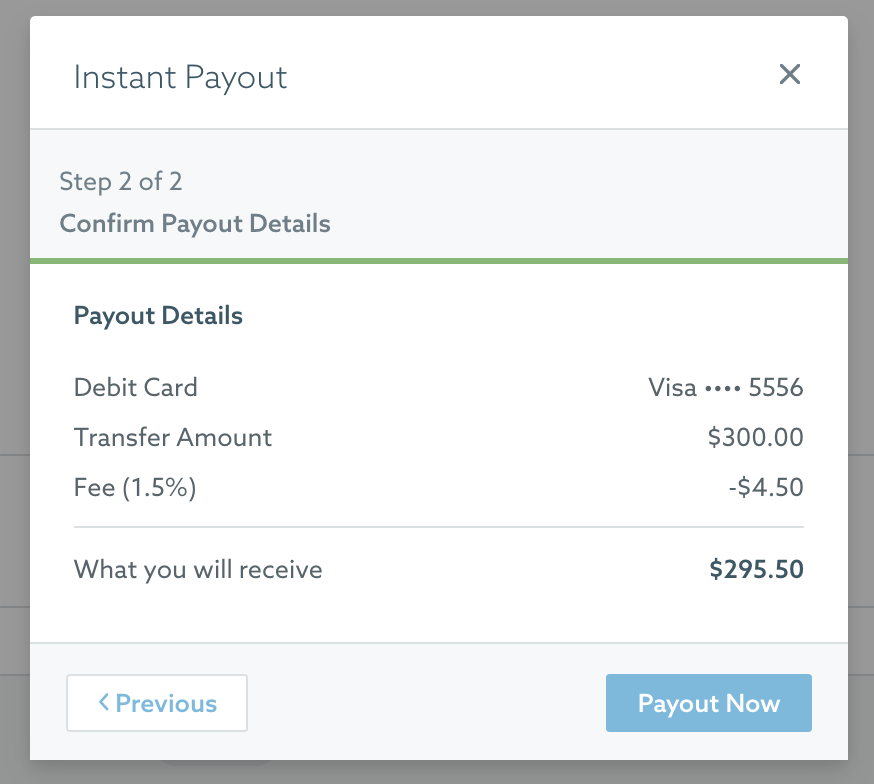Click the green step progress bar
The width and height of the screenshot is (874, 784).
click(x=439, y=261)
